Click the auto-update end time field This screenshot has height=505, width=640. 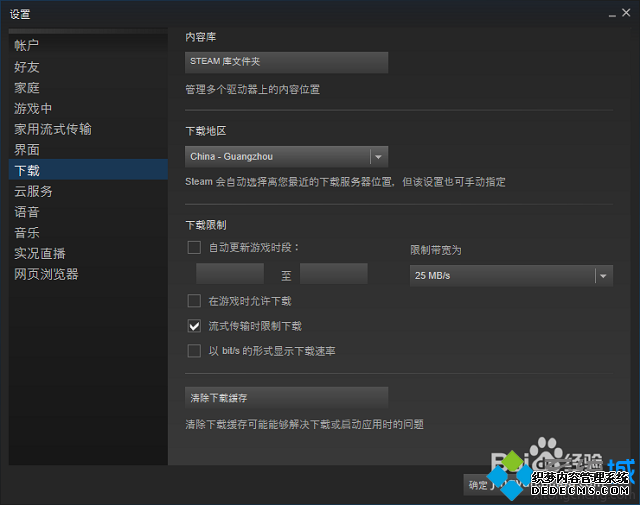pos(333,274)
